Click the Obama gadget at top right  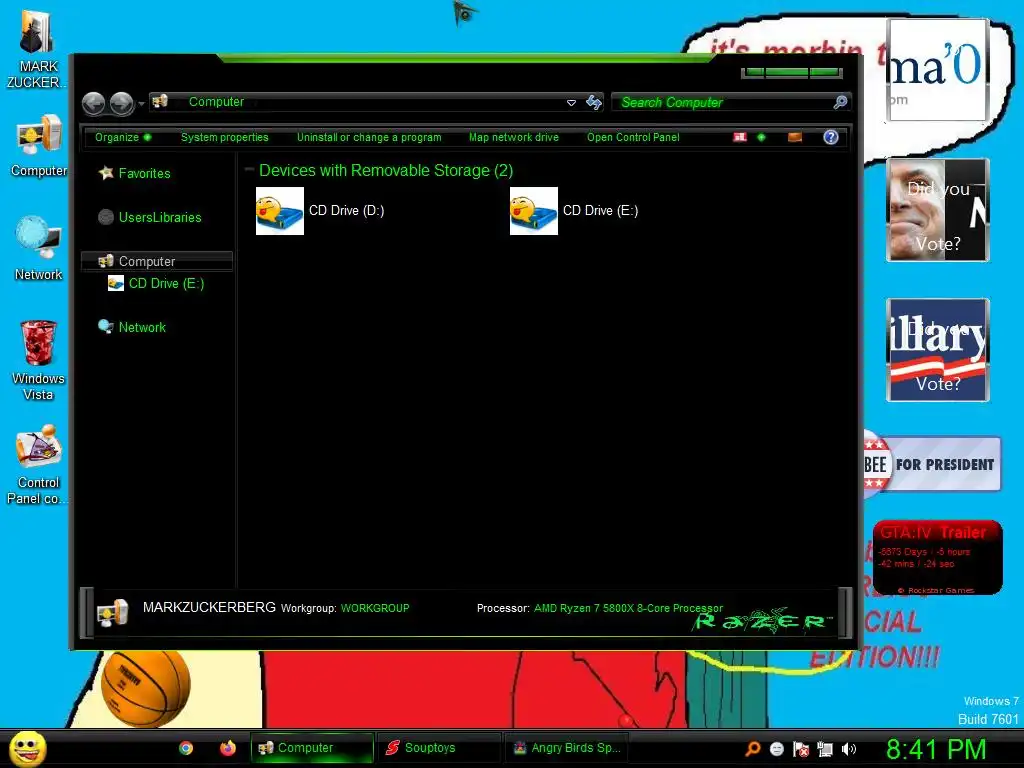tap(936, 70)
